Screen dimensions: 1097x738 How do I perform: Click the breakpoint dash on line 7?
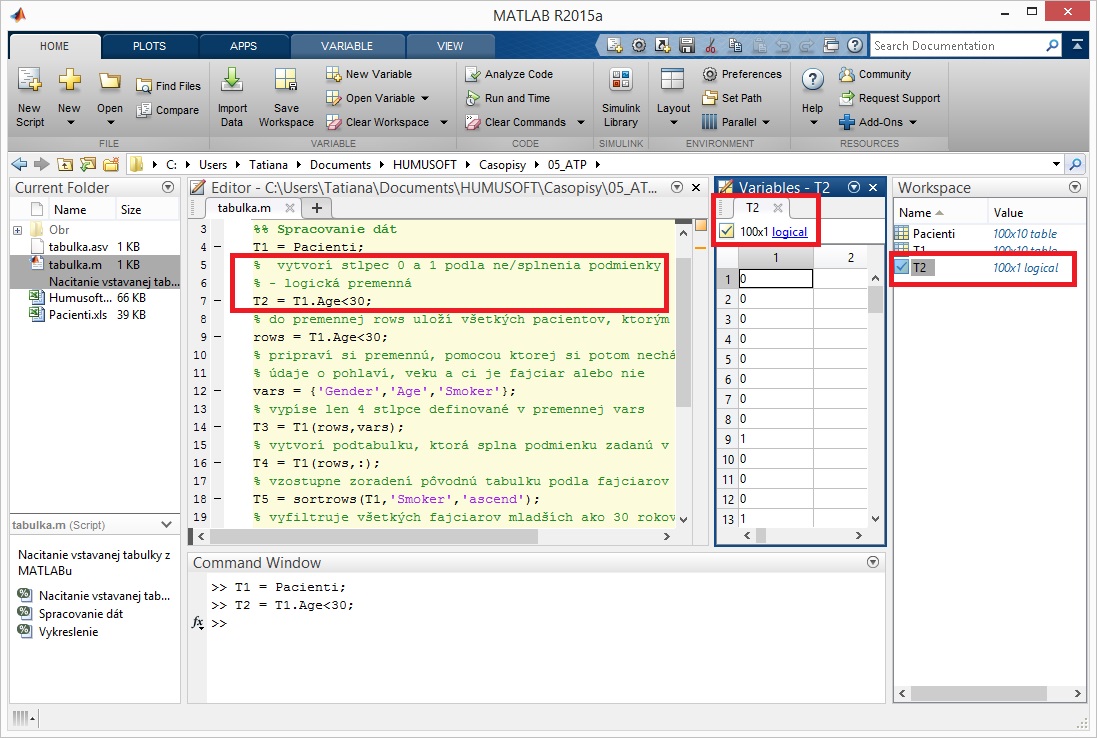[x=218, y=301]
